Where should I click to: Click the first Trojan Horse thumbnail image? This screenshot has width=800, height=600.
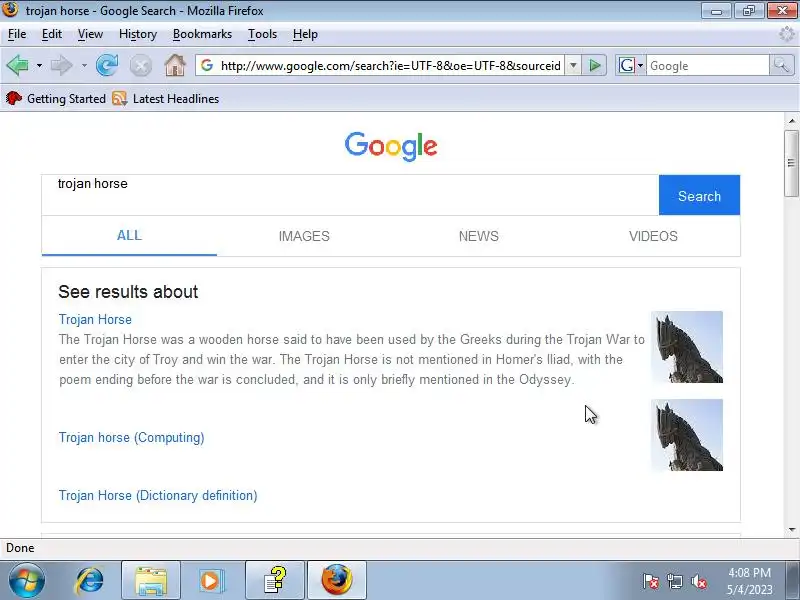click(x=687, y=347)
